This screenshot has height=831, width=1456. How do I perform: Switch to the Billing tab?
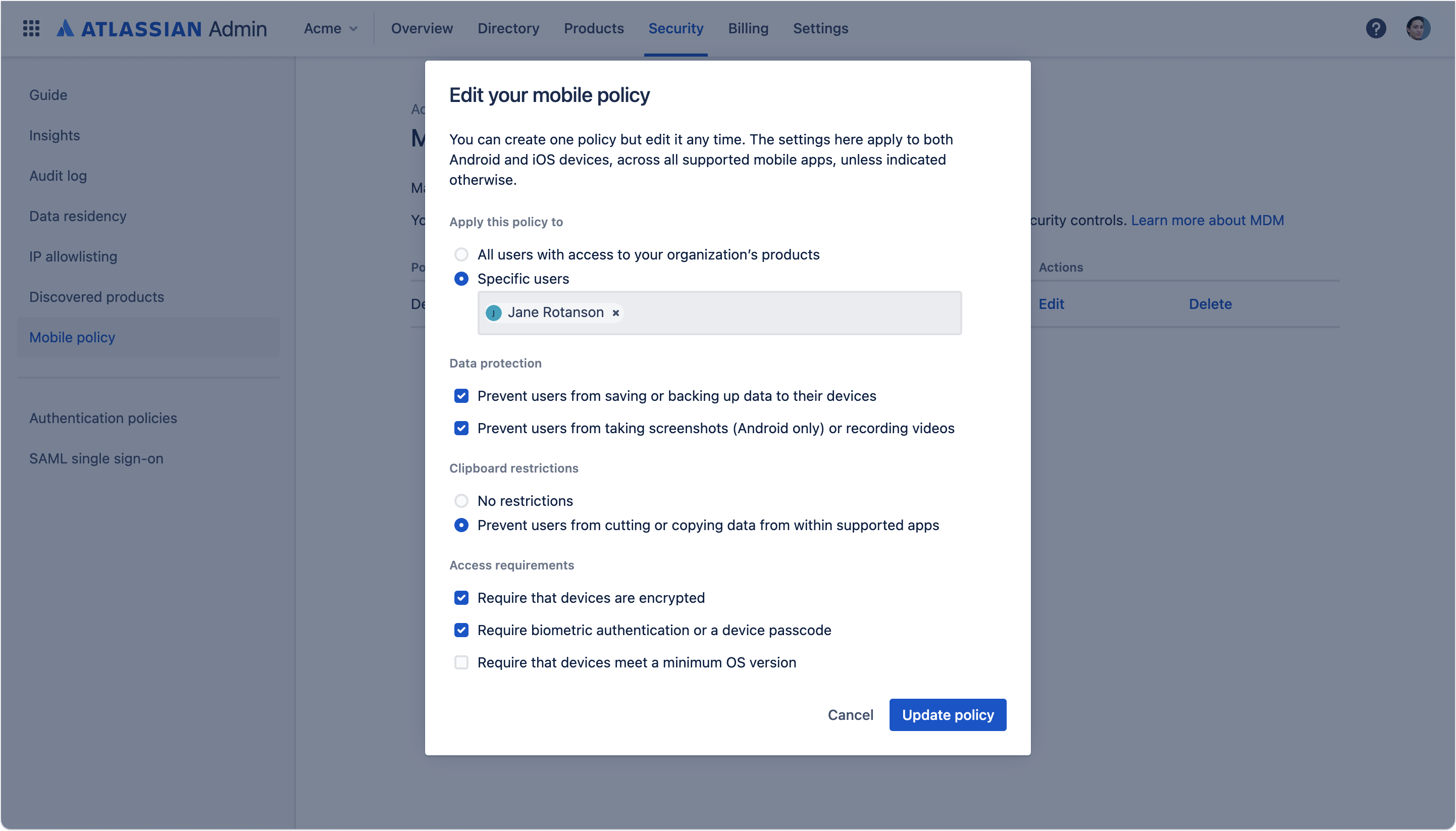tap(748, 28)
